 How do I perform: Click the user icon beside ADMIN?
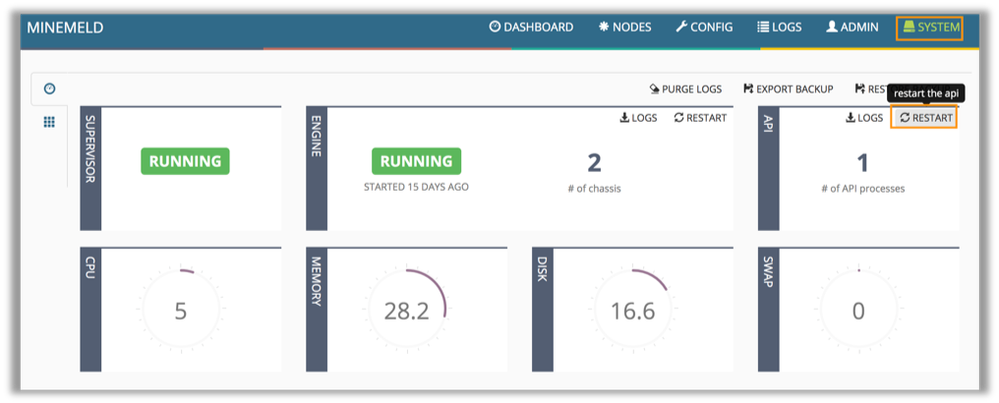832,27
